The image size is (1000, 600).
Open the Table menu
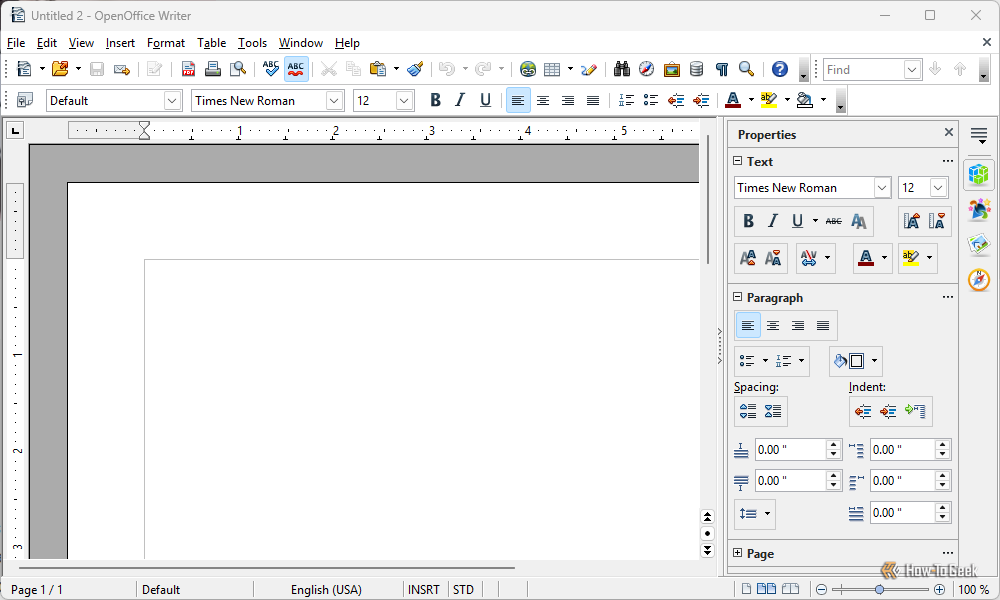click(x=211, y=43)
